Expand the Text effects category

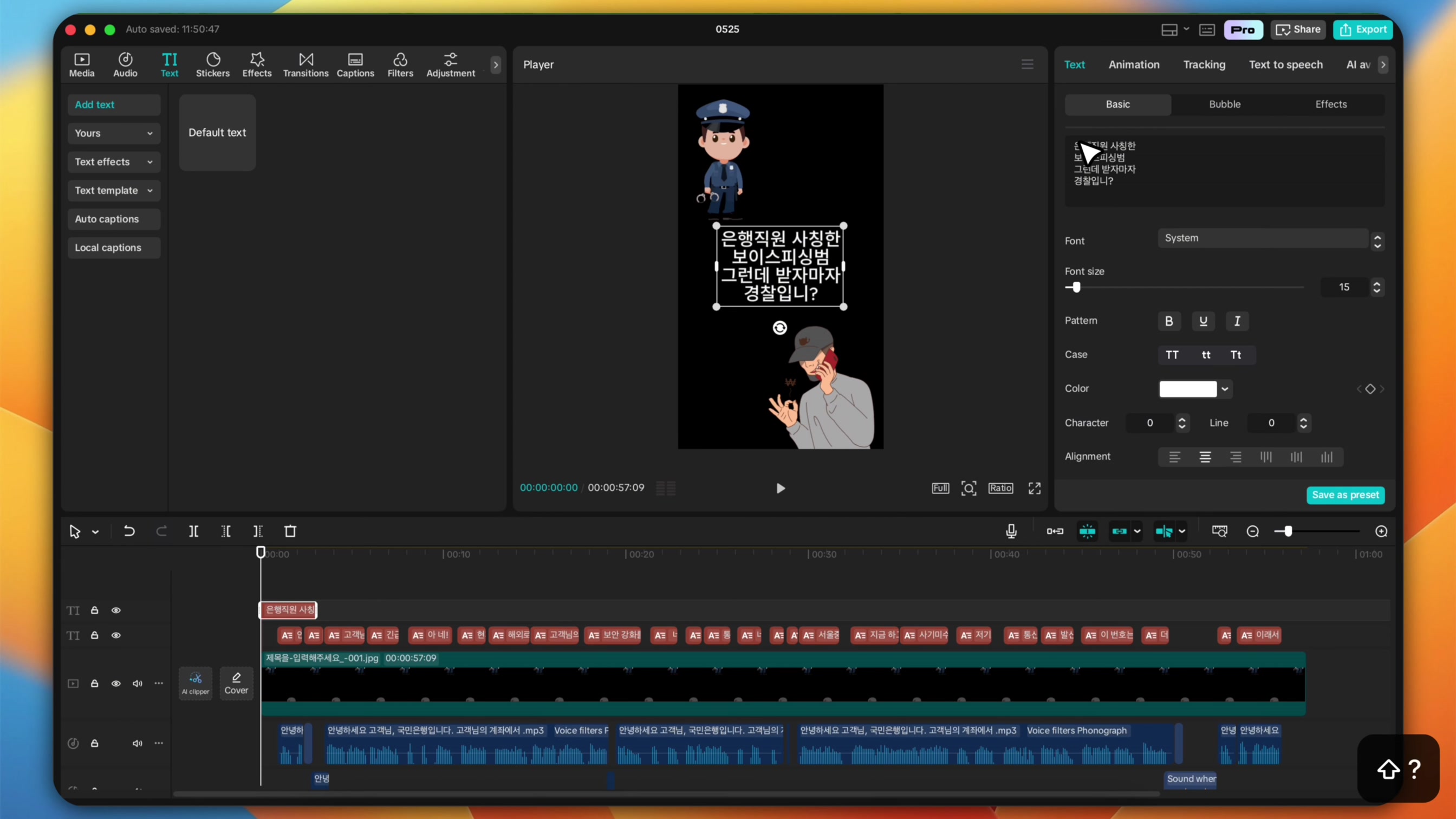114,162
